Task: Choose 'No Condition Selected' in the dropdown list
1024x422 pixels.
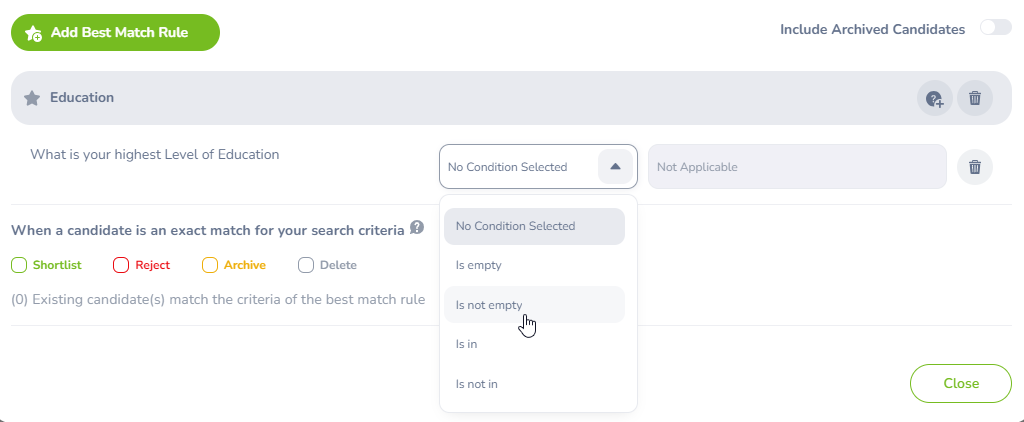Action: pyautogui.click(x=515, y=226)
